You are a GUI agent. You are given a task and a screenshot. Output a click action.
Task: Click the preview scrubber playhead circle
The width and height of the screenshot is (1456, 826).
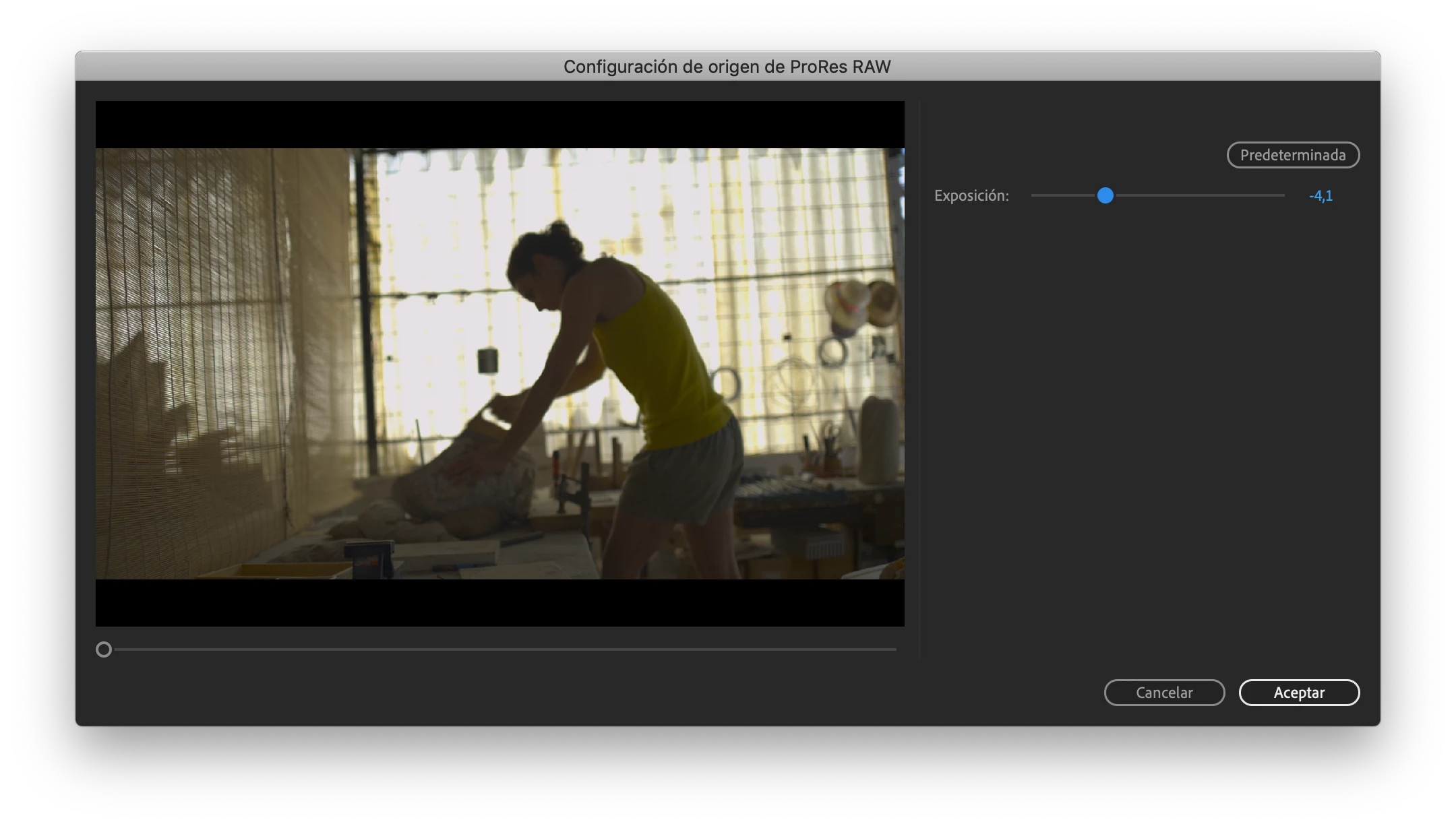[x=104, y=649]
